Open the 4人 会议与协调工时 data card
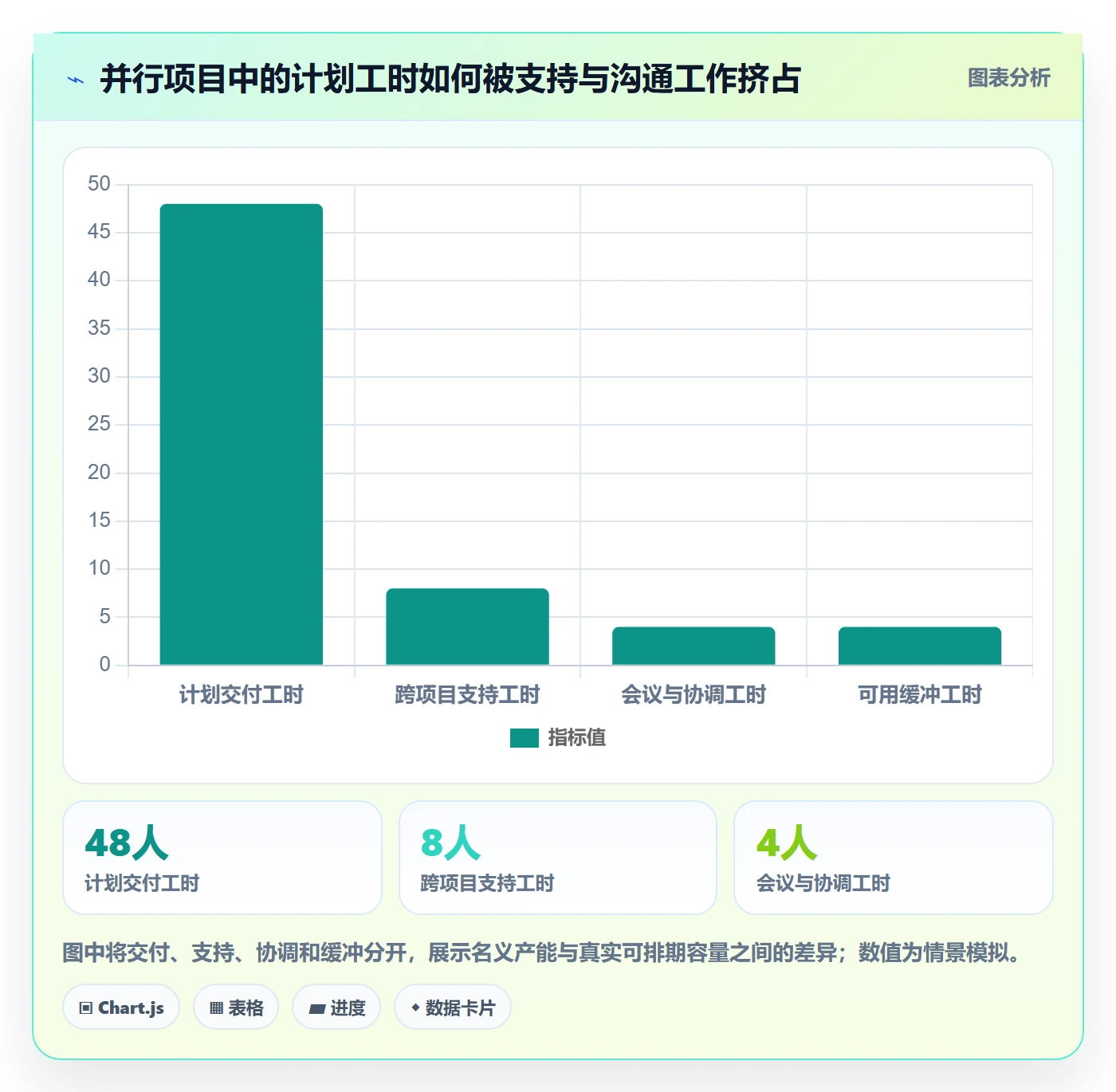Viewport: 1116px width, 1092px height. 894,858
